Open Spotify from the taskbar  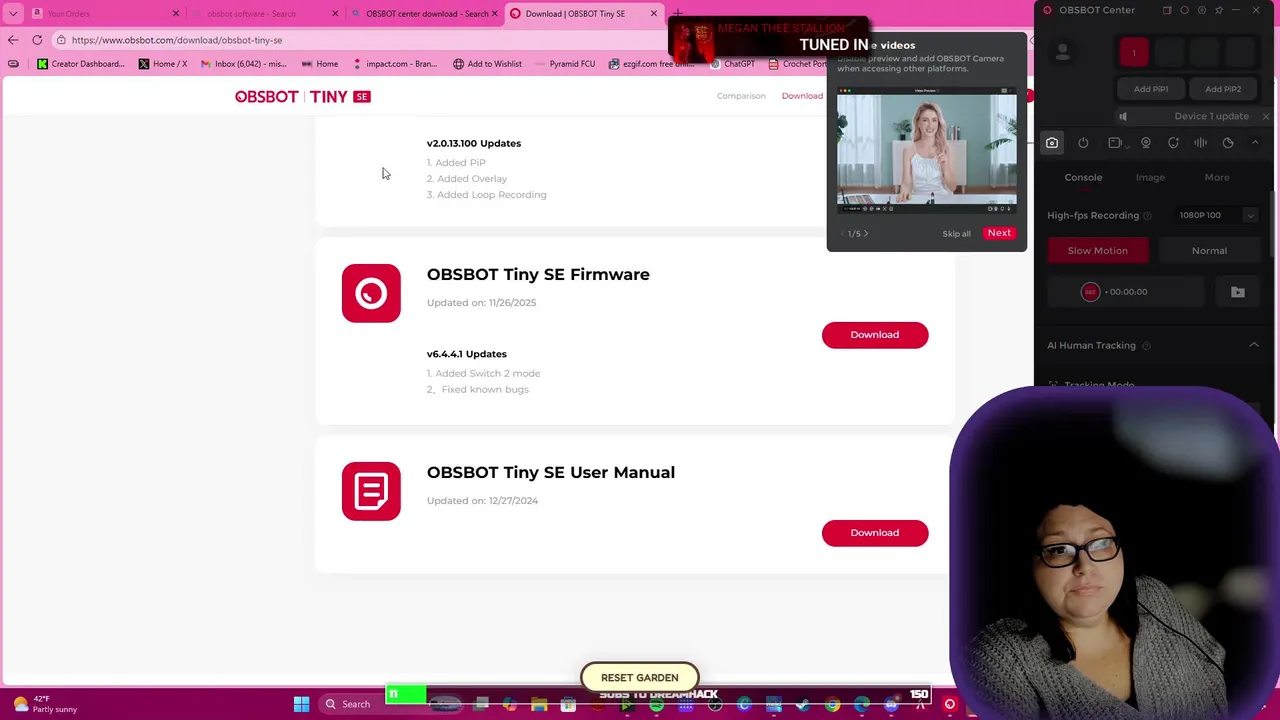click(656, 704)
